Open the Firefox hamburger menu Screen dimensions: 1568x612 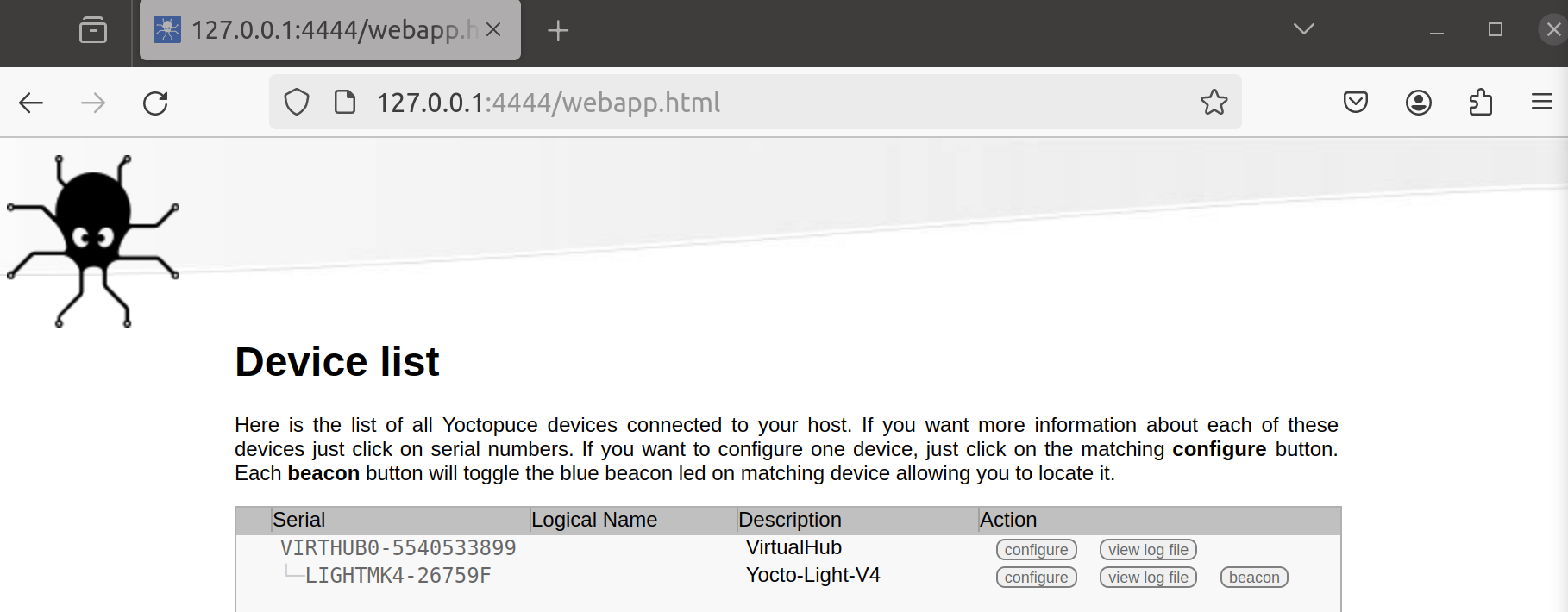pyautogui.click(x=1541, y=102)
